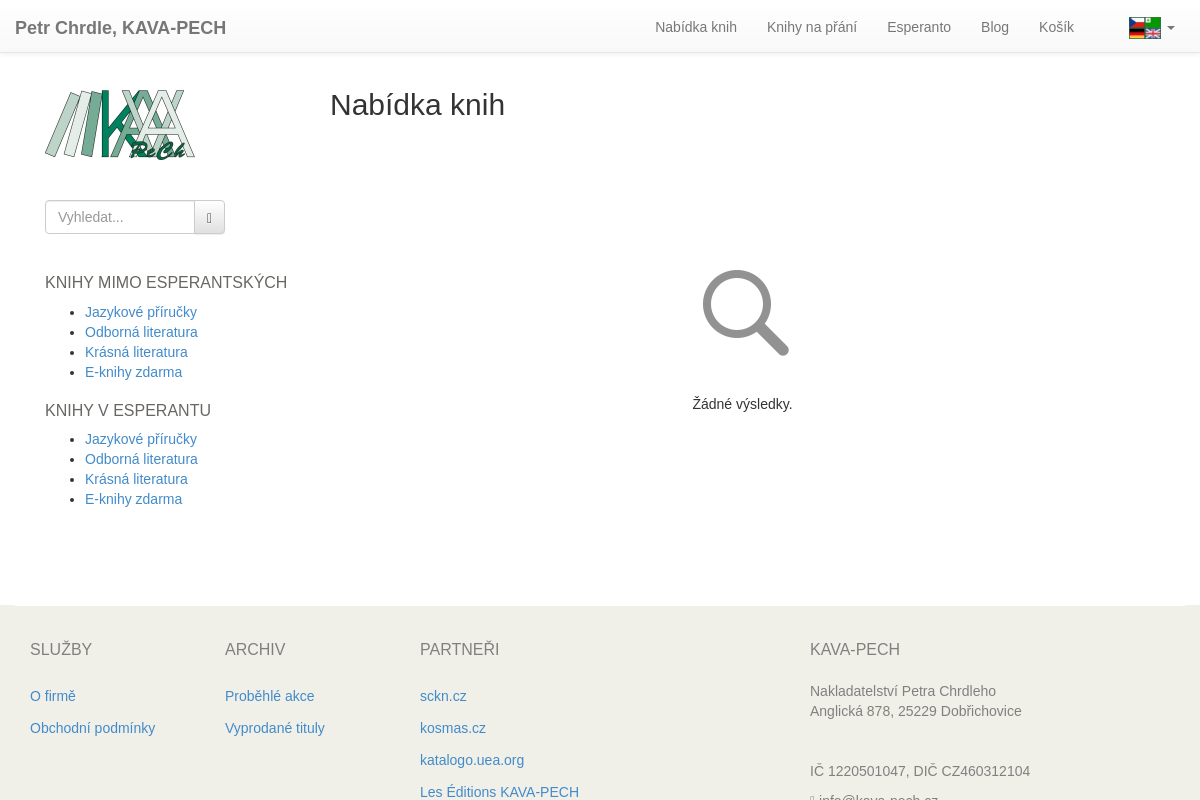The height and width of the screenshot is (800, 1200).
Task: Click the search submit button icon
Action: pyautogui.click(x=209, y=217)
